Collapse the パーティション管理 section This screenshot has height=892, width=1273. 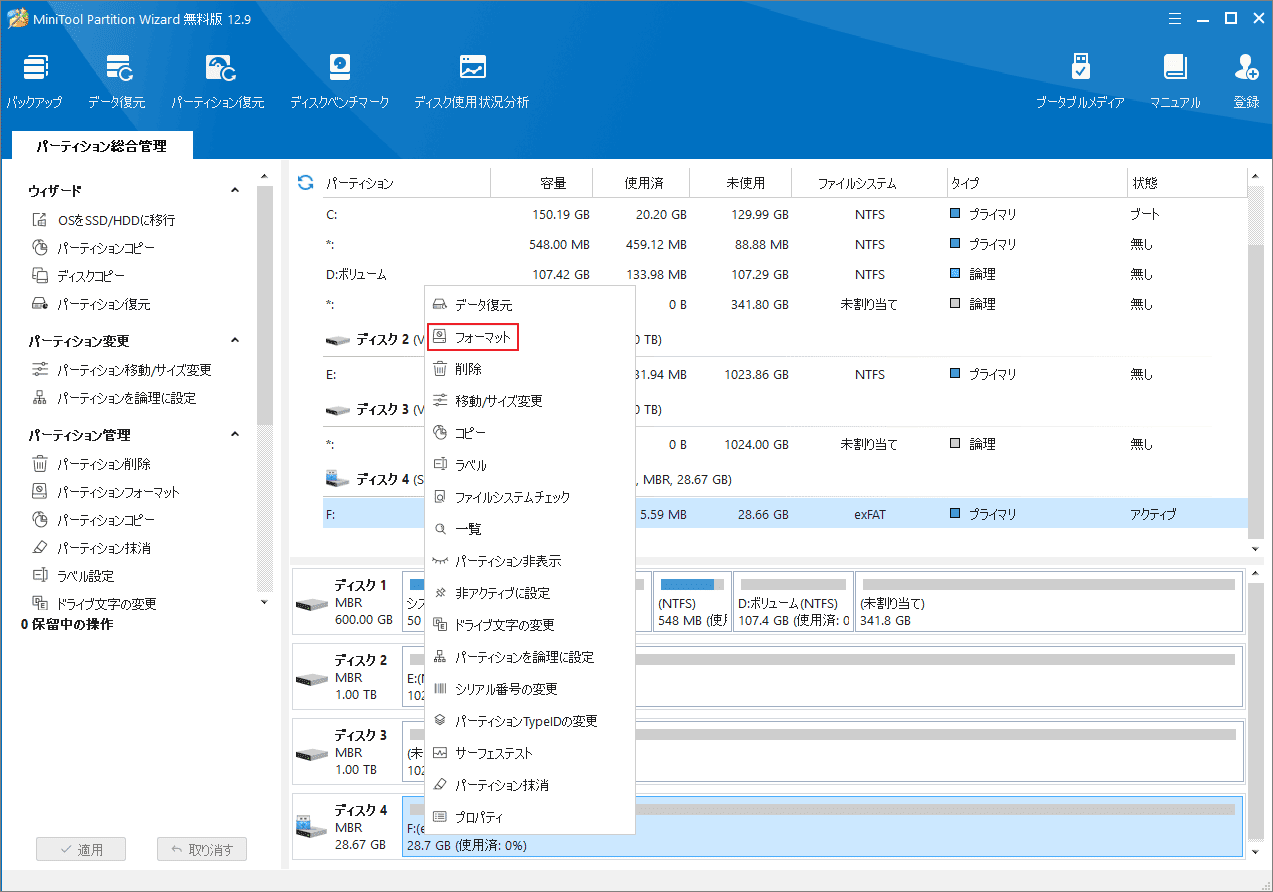tap(235, 435)
